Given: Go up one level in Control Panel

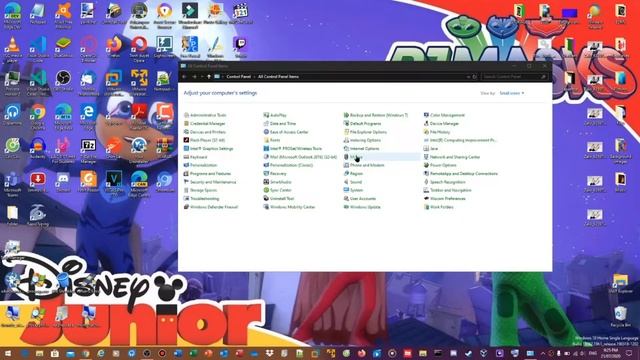Looking at the screenshot, I should [x=209, y=76].
